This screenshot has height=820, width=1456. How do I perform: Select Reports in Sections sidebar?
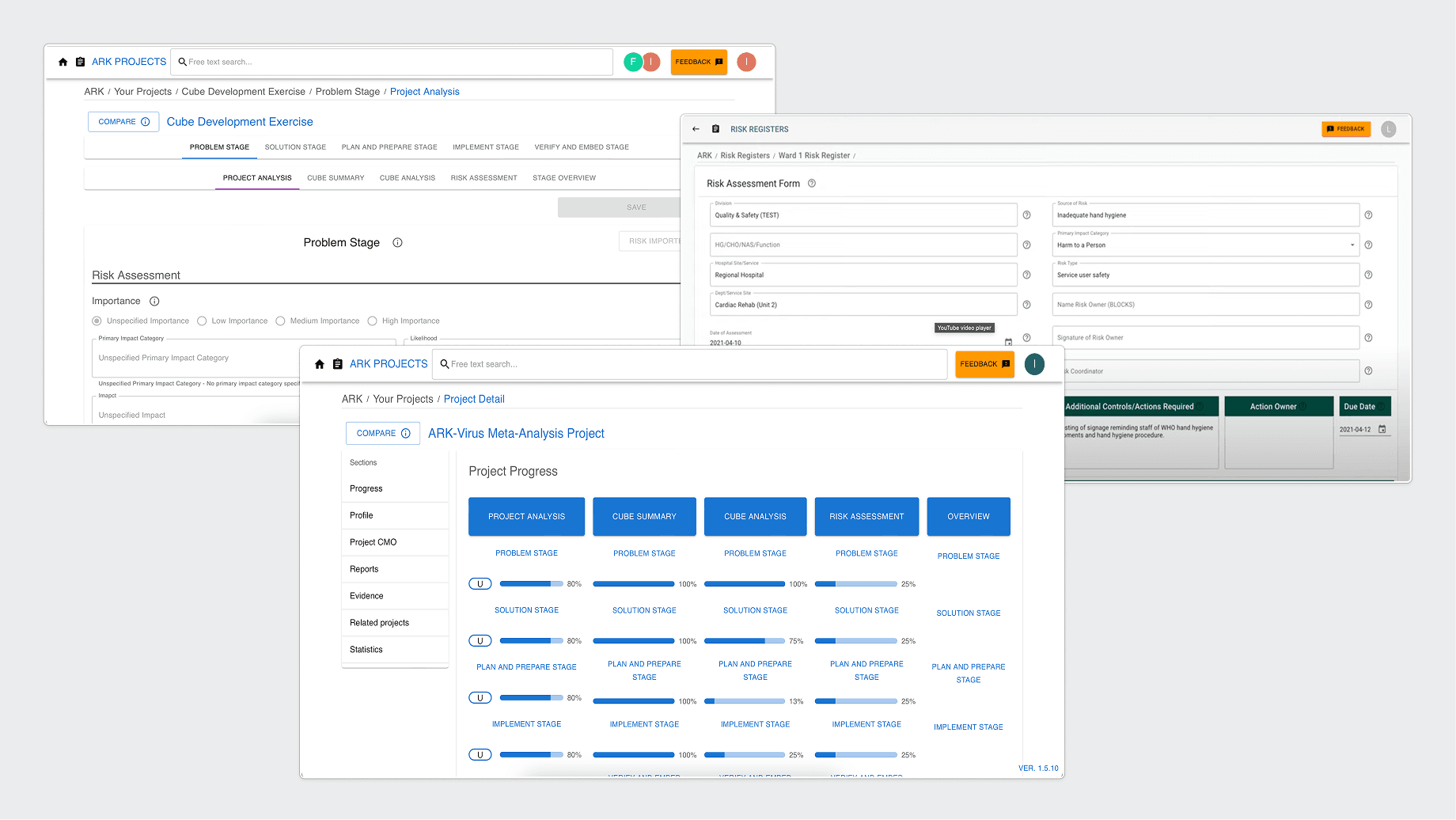(x=395, y=569)
